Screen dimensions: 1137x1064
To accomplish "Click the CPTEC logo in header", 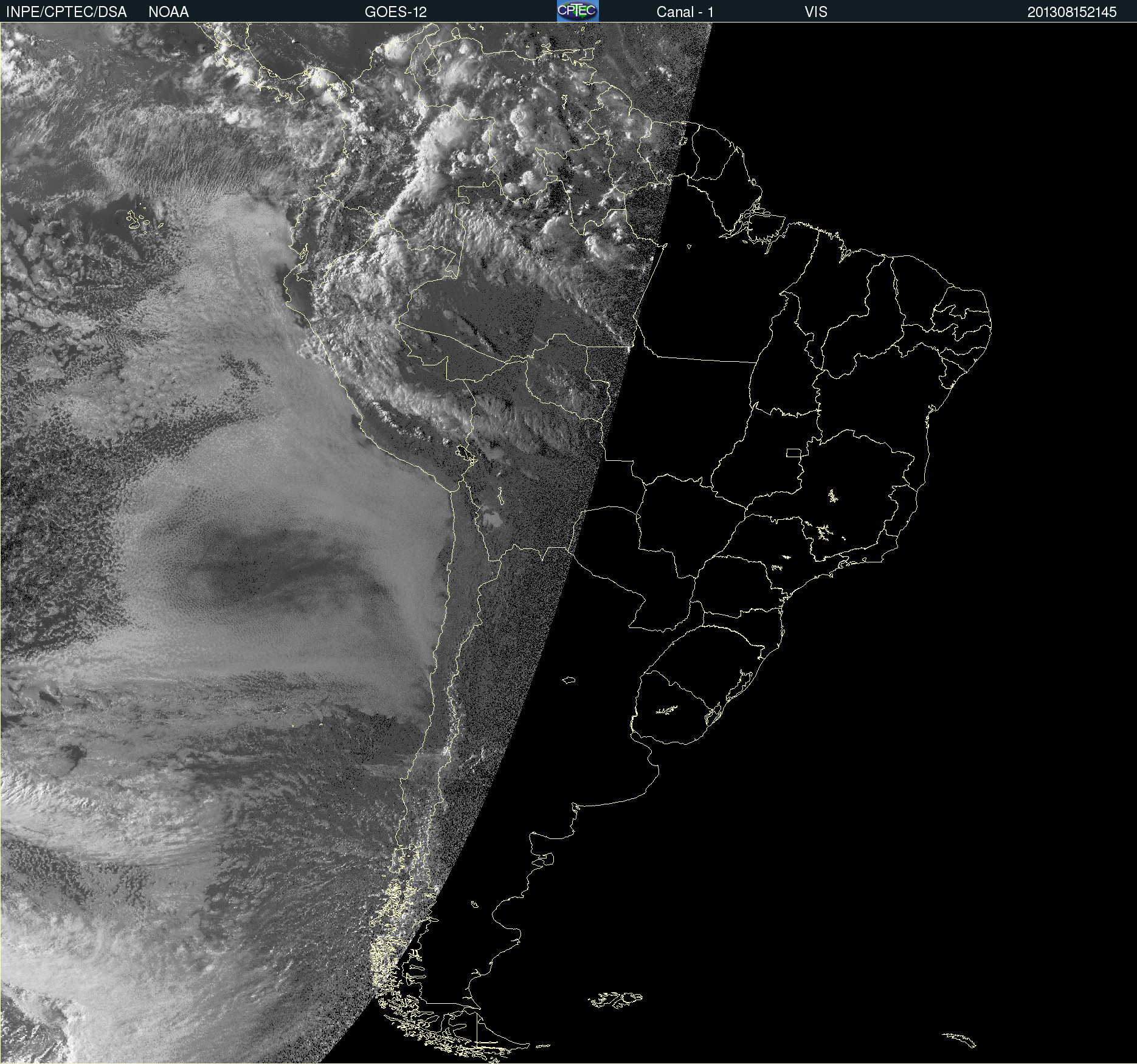I will 578,11.
